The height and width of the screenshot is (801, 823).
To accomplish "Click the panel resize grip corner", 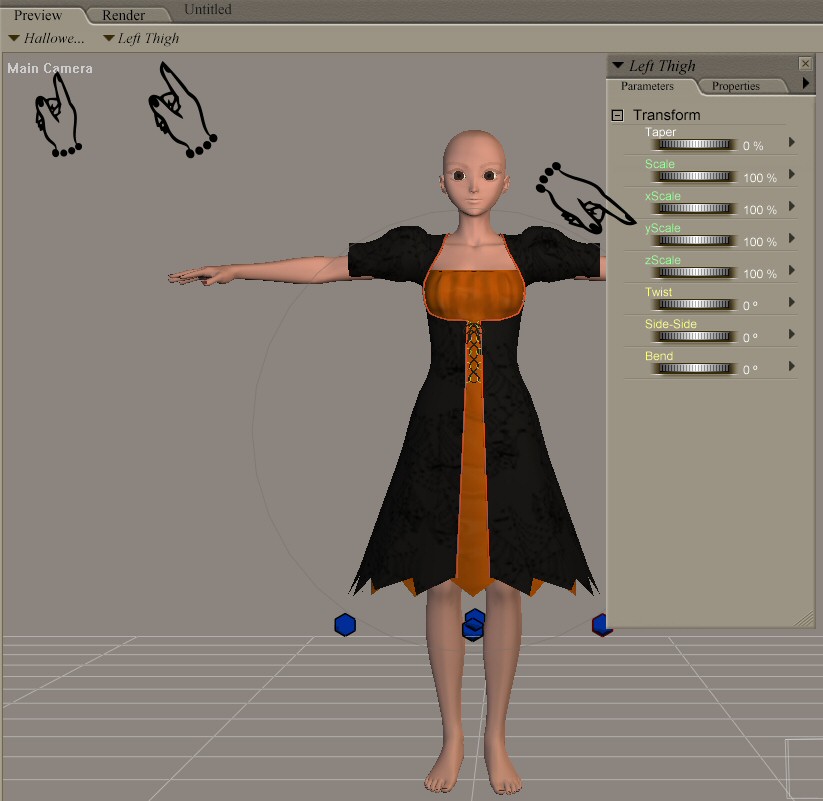I will coord(805,620).
